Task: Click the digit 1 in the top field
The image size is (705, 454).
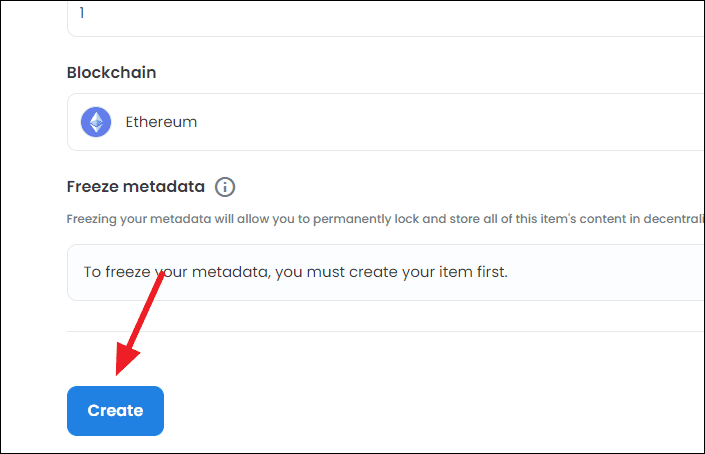Action: [82, 13]
